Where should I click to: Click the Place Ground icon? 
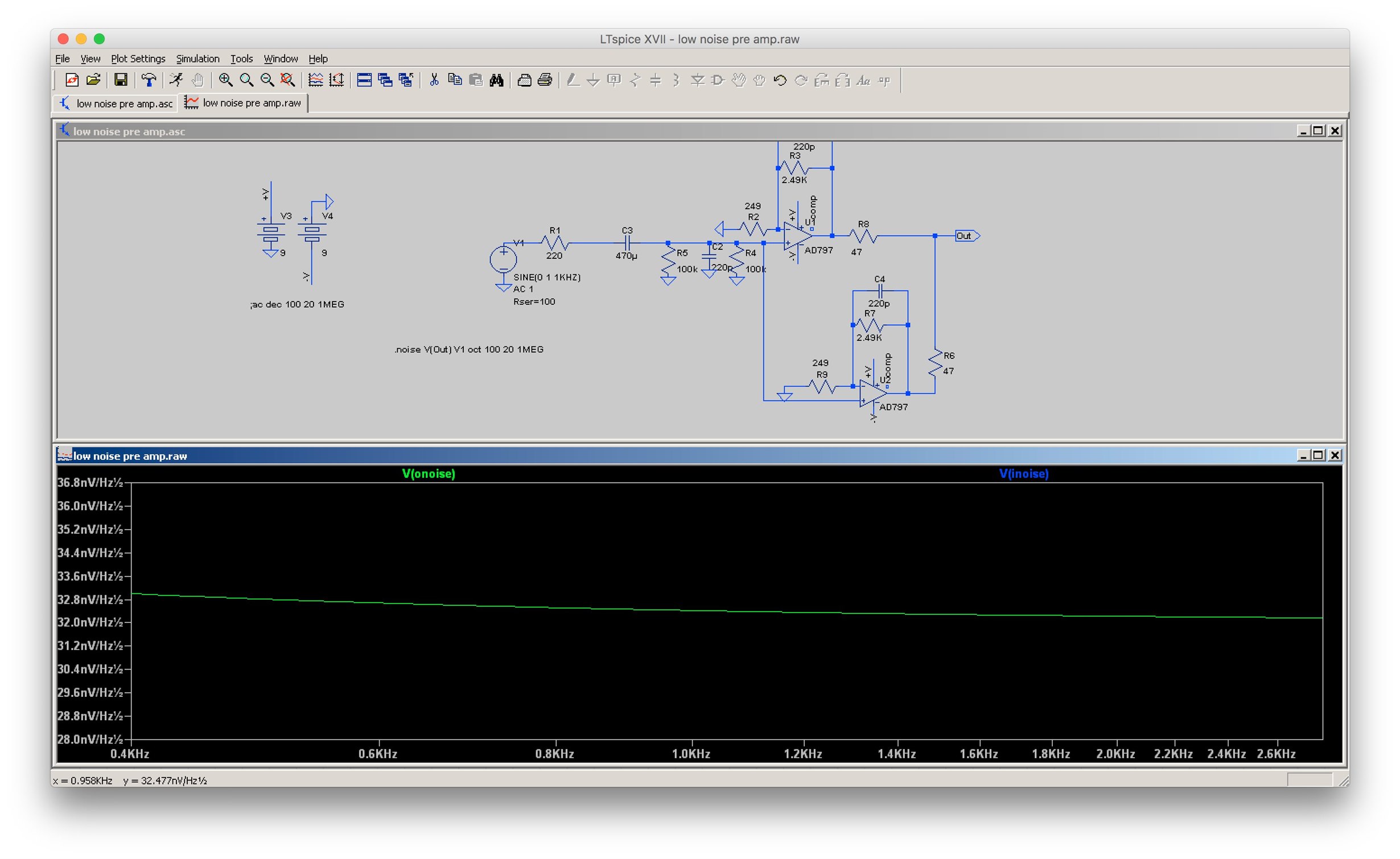pyautogui.click(x=593, y=80)
